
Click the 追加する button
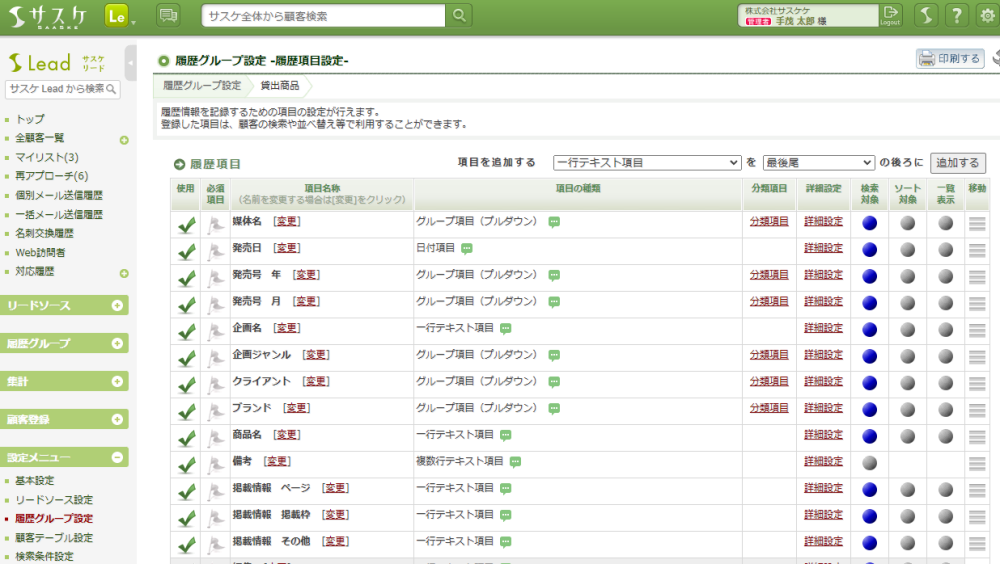957,162
